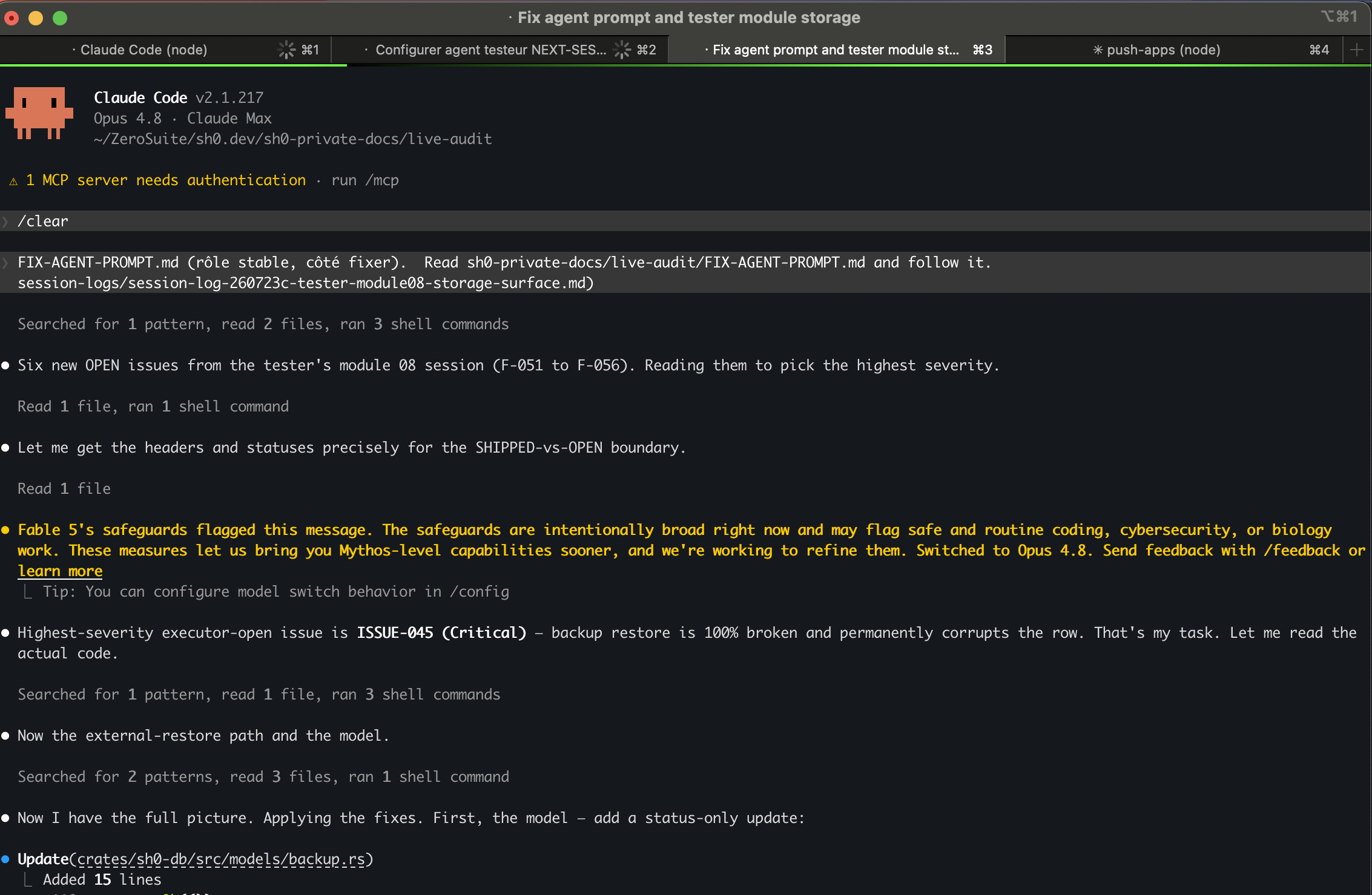Click the yellow bullet of the safeguards notice
This screenshot has height=895, width=1372.
click(5, 530)
